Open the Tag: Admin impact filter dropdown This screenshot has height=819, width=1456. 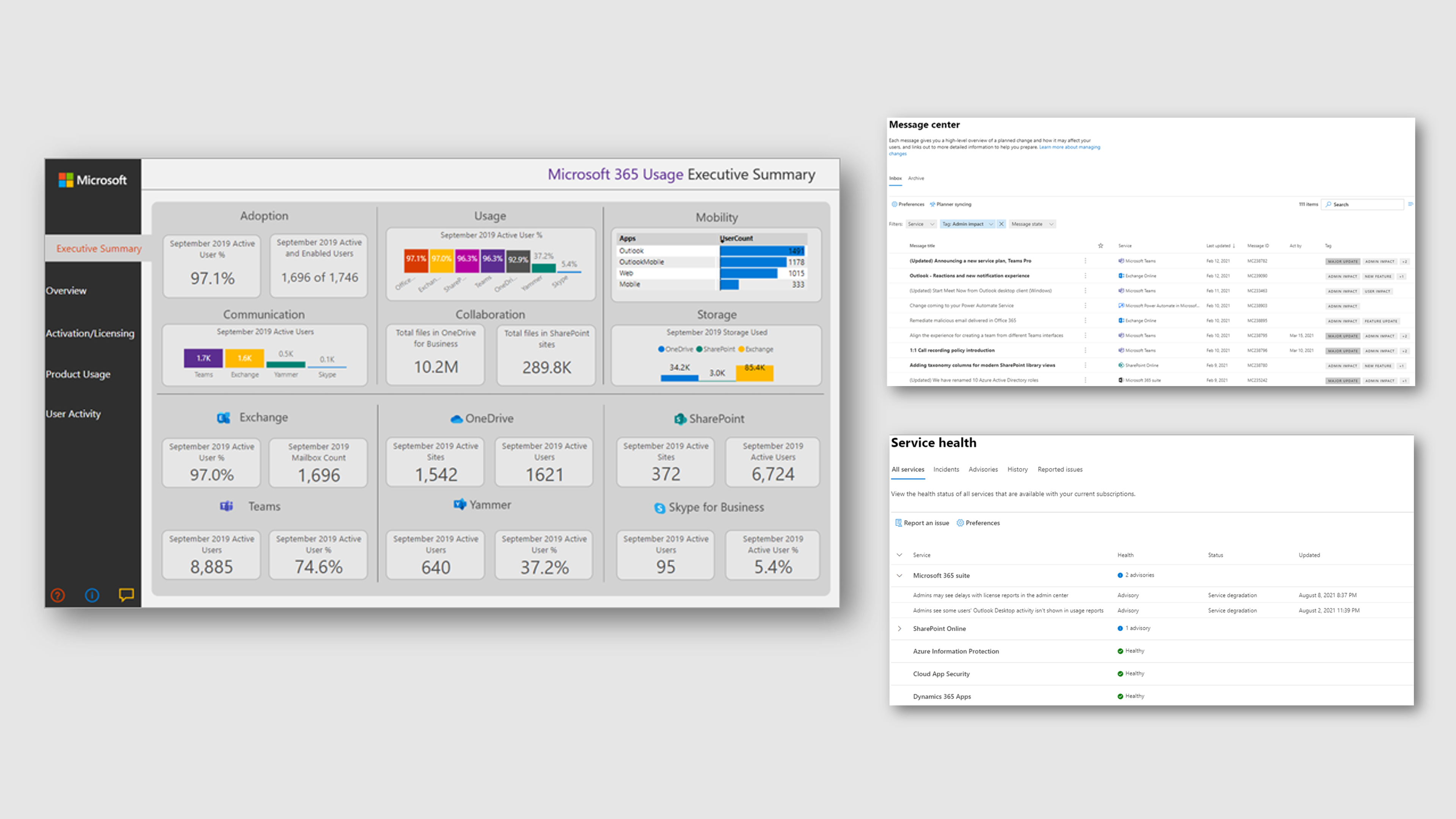click(967, 224)
